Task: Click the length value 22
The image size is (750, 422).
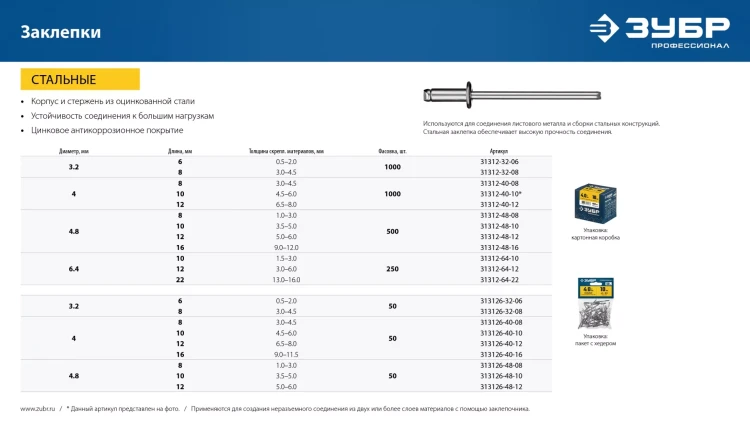Action: click(180, 279)
